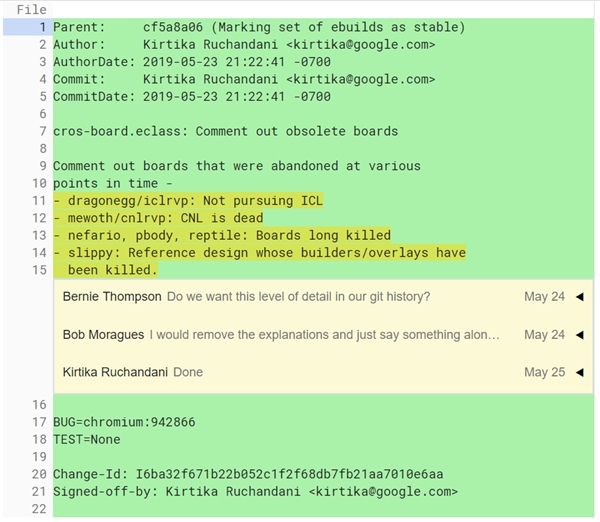This screenshot has width=600, height=522.
Task: Click the May 24 date on Bernie's comment
Action: coord(544,297)
